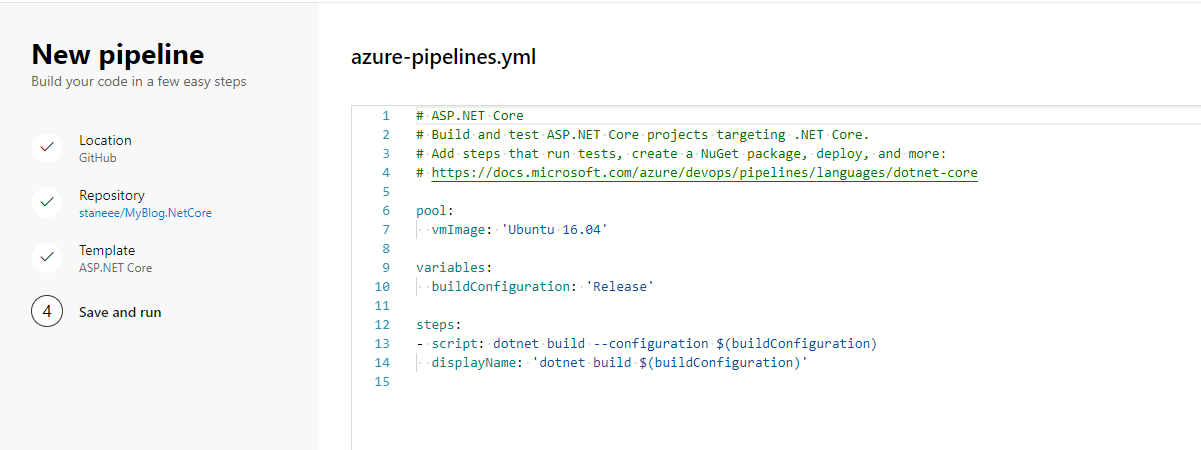Click the step 4 circle icon
Image resolution: width=1201 pixels, height=450 pixels.
[46, 312]
